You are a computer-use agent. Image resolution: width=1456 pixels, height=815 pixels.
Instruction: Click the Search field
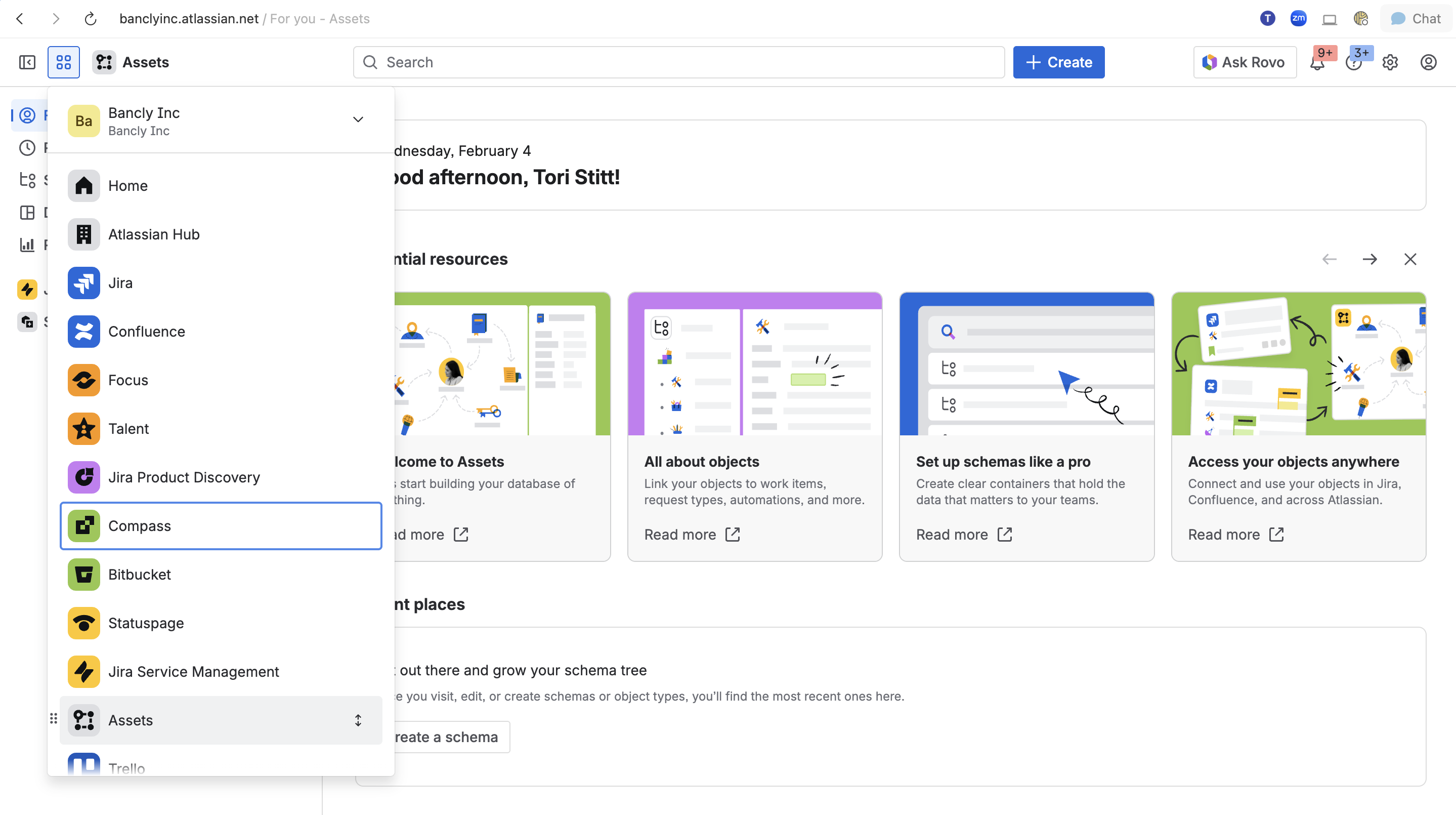click(679, 62)
